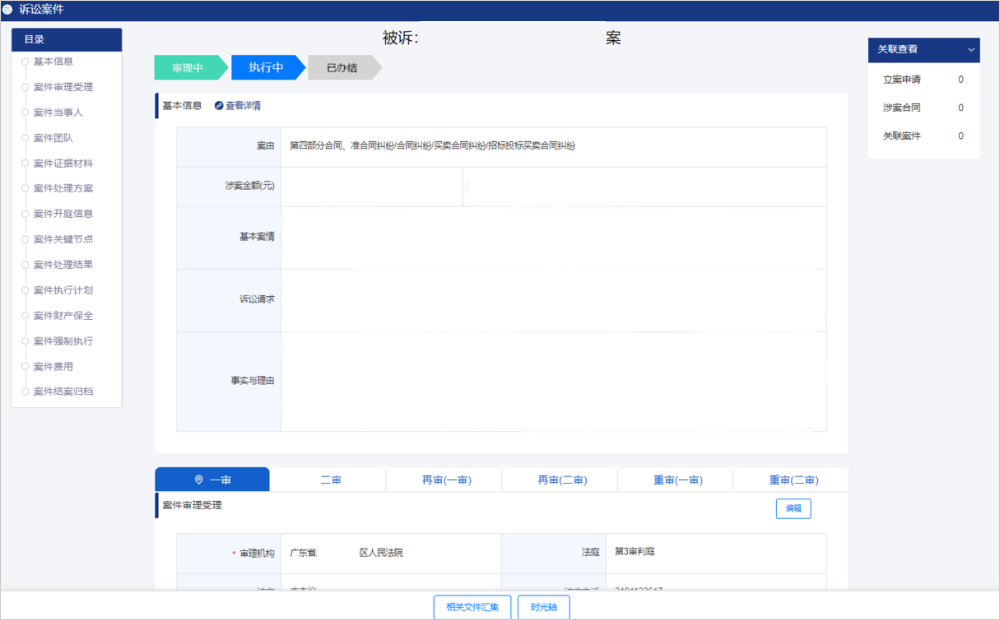Open 相关文件汇集 at the bottom
This screenshot has height=620, width=1000.
(x=472, y=607)
